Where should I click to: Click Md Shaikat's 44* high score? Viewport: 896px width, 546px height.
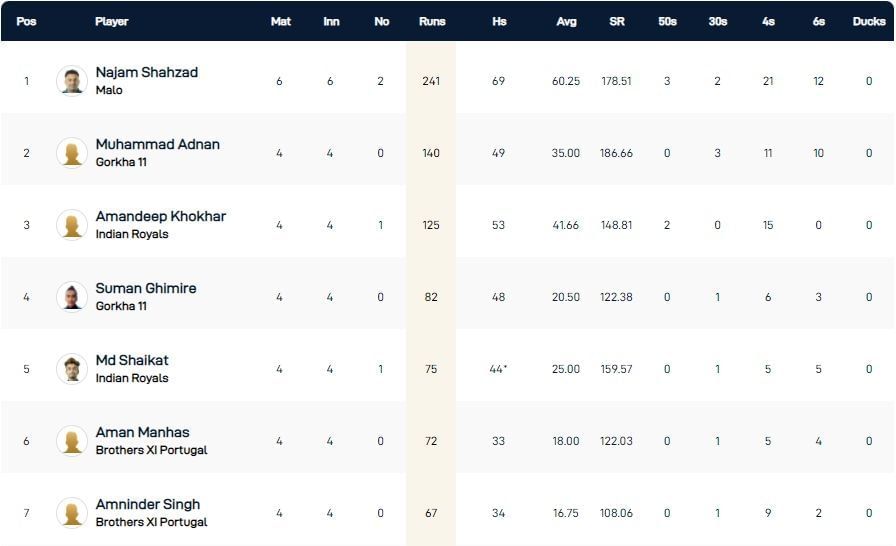499,369
